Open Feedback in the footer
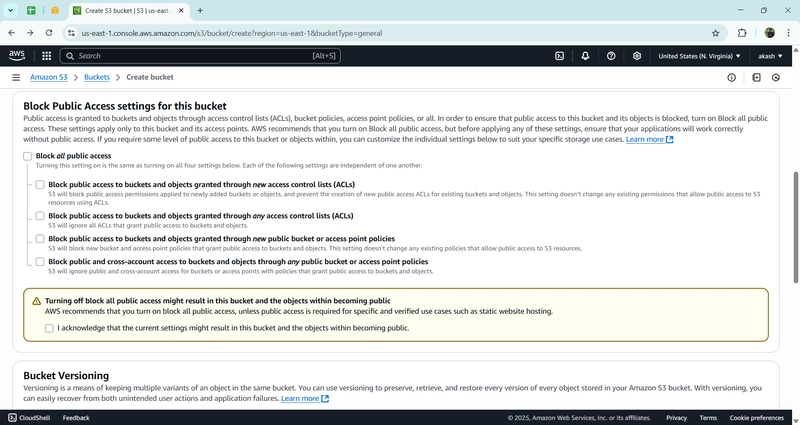 tap(76, 418)
